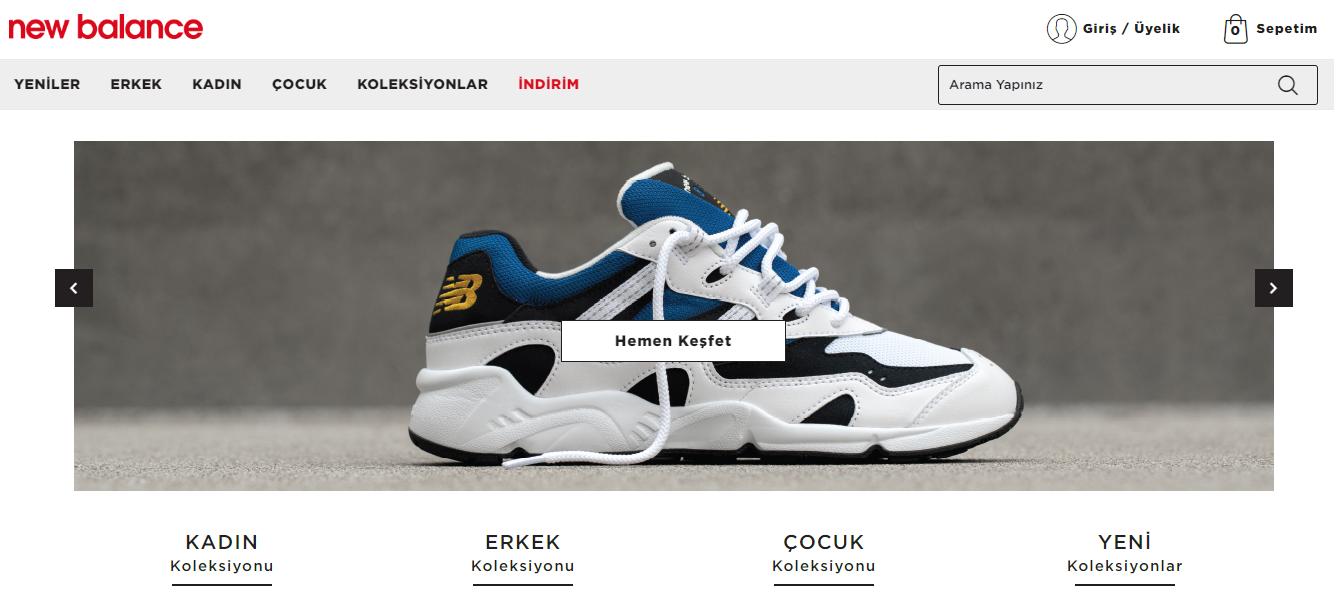Open the KADIN Koleksiyonu link
The height and width of the screenshot is (607, 1334).
(x=222, y=554)
